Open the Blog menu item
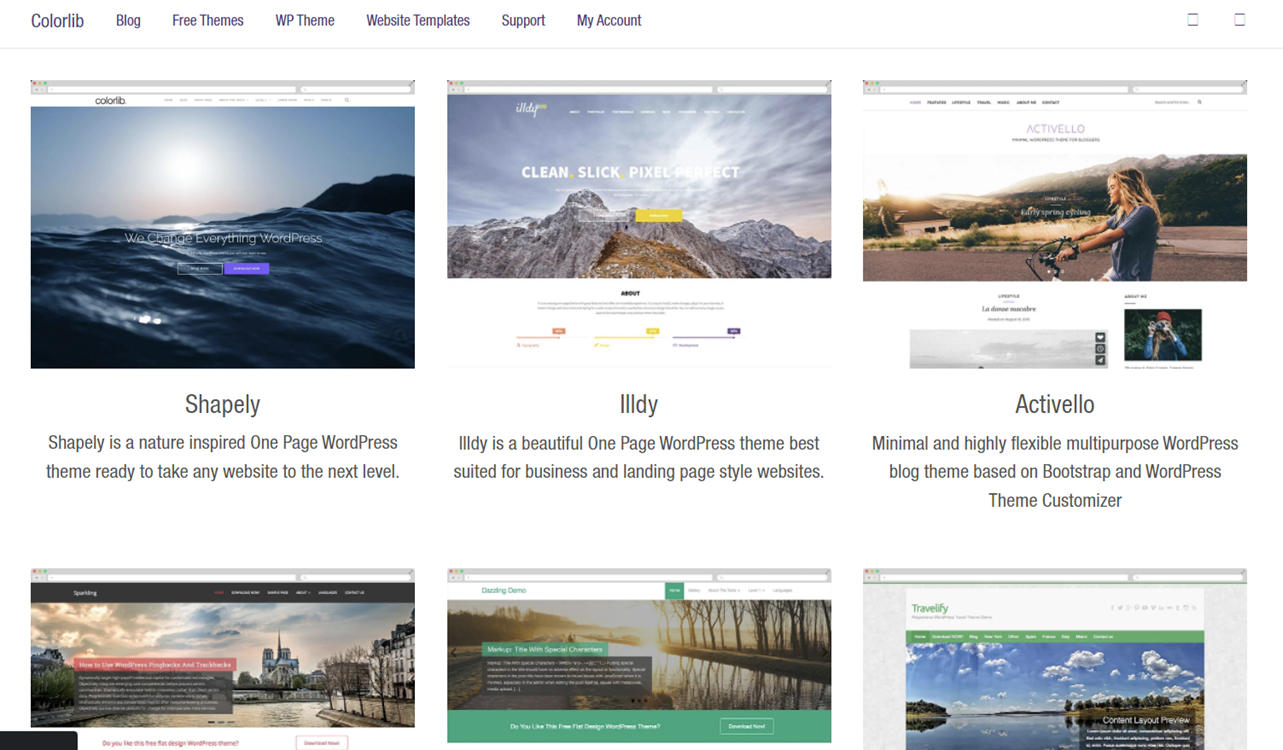 (128, 20)
